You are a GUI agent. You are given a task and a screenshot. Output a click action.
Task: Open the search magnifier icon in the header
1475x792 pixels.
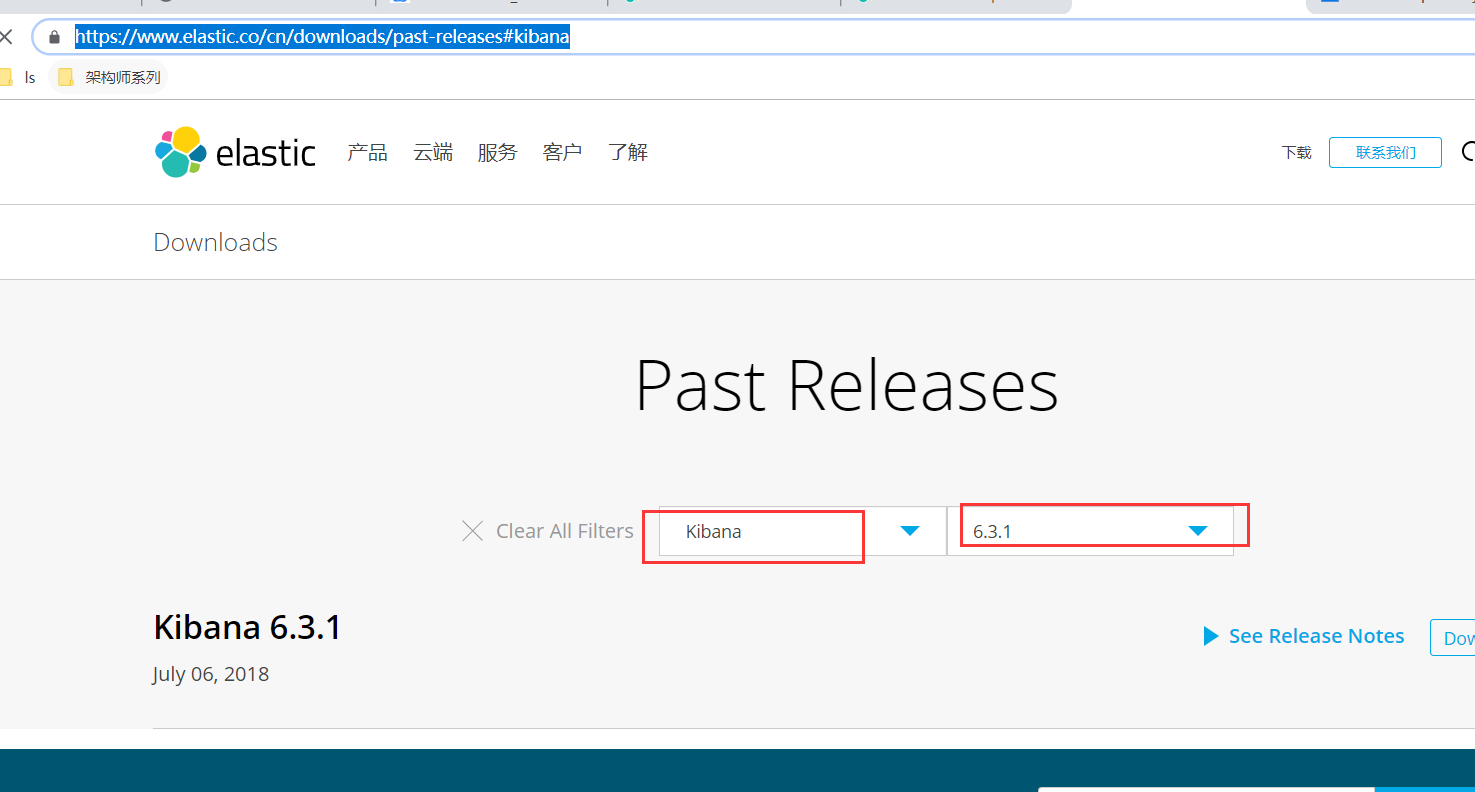[x=1468, y=152]
